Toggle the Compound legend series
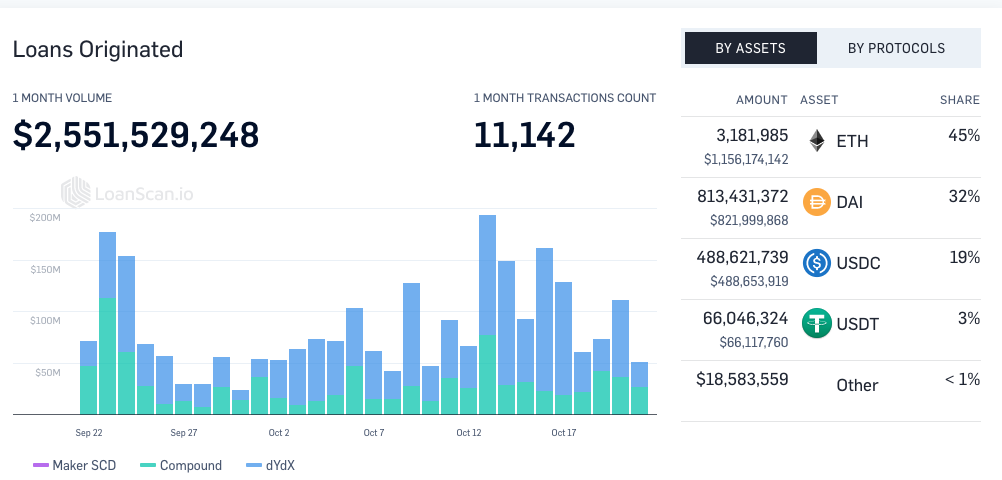The image size is (1002, 480). tap(190, 465)
